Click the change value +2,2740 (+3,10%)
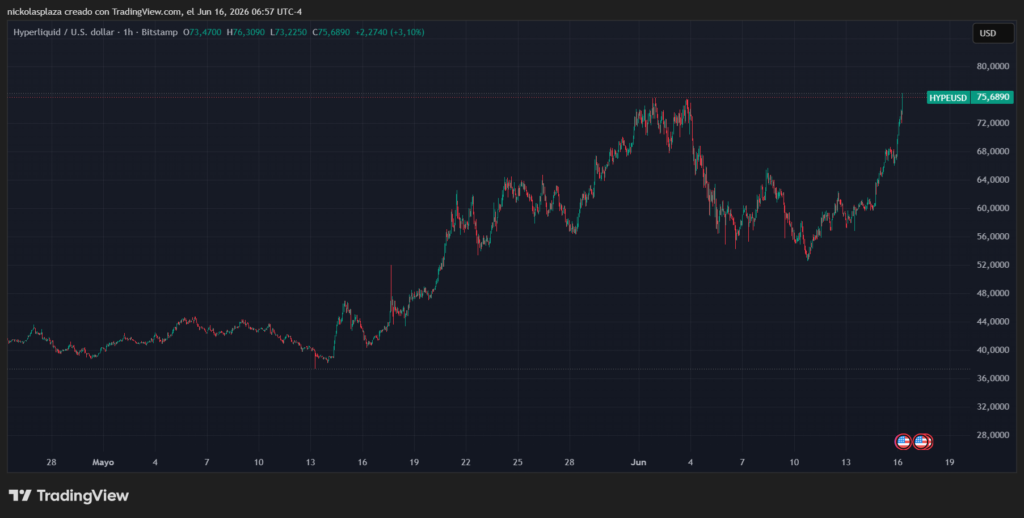 pyautogui.click(x=389, y=32)
